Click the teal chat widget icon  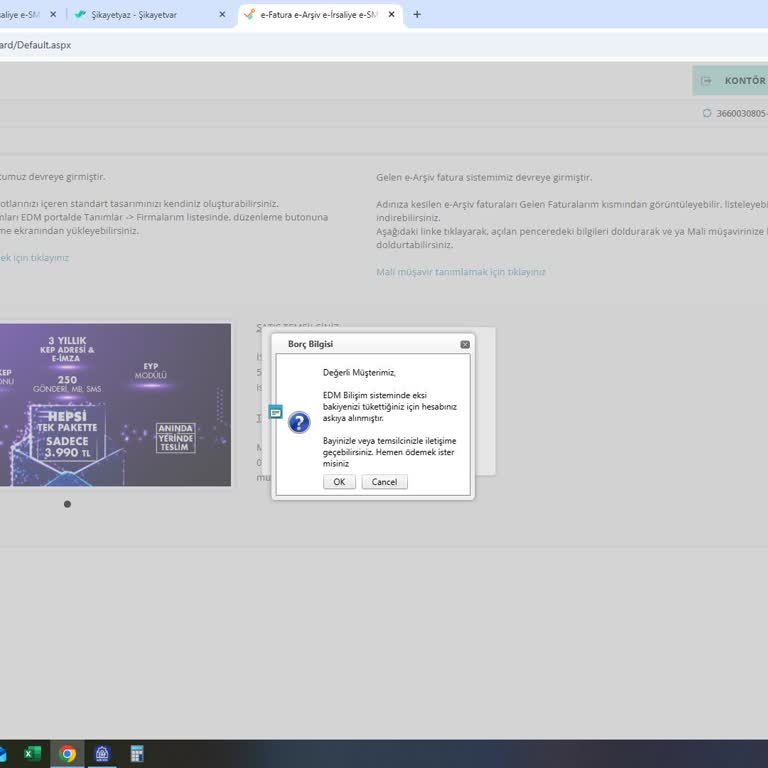pyautogui.click(x=276, y=412)
